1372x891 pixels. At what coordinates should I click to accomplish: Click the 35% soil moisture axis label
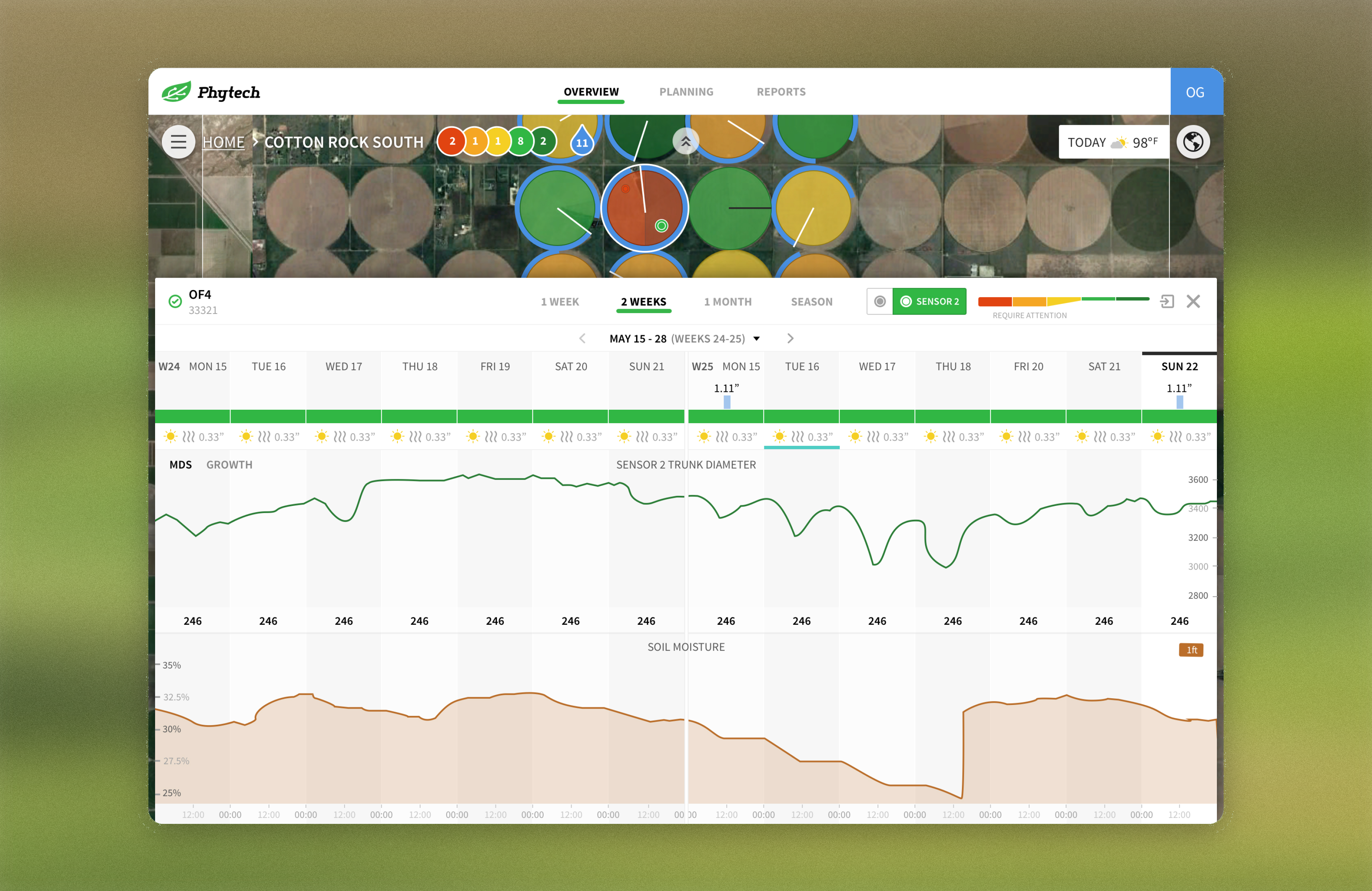coord(171,665)
